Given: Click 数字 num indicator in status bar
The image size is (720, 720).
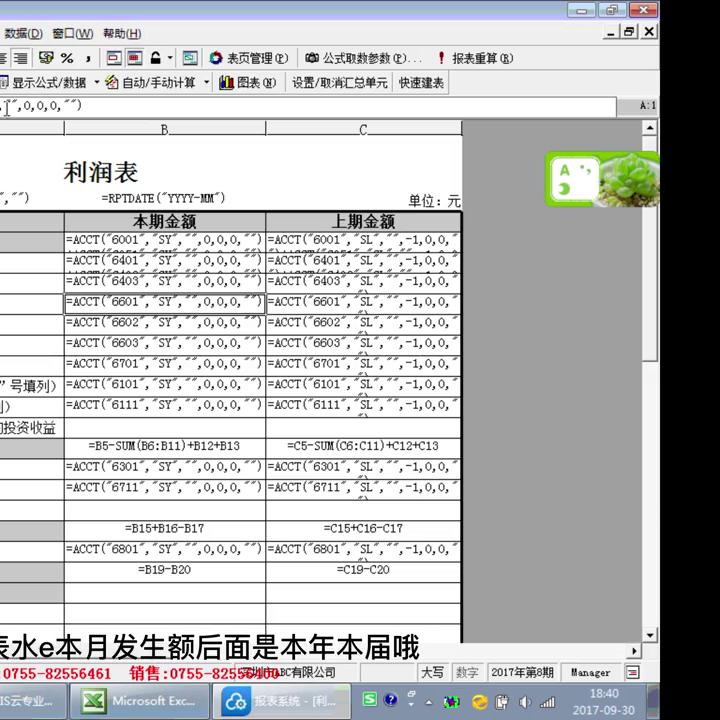Looking at the screenshot, I should click(x=467, y=673).
